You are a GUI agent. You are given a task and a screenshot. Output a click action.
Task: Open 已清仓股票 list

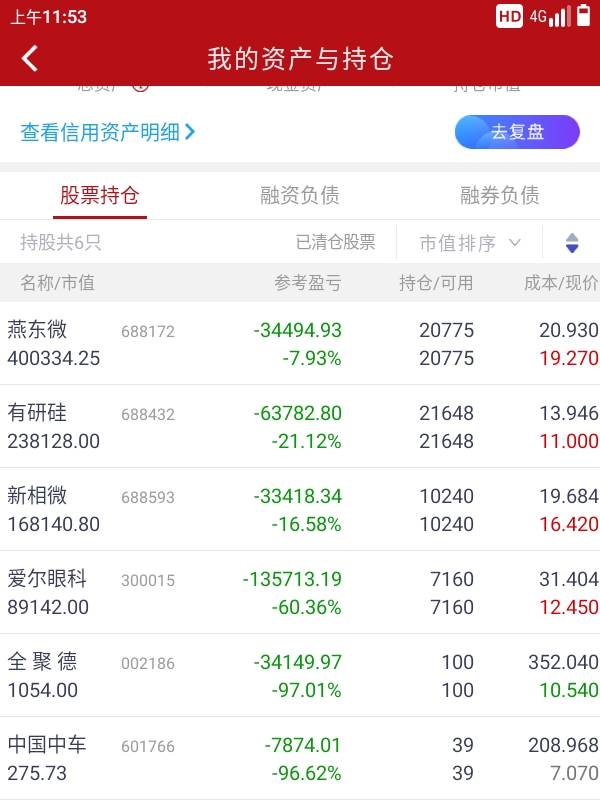pyautogui.click(x=336, y=242)
